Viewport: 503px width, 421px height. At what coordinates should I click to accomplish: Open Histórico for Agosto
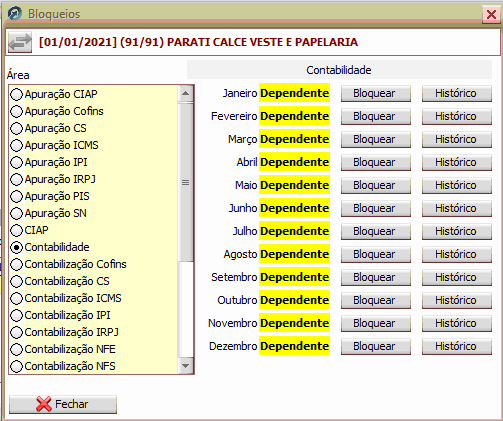coord(457,254)
